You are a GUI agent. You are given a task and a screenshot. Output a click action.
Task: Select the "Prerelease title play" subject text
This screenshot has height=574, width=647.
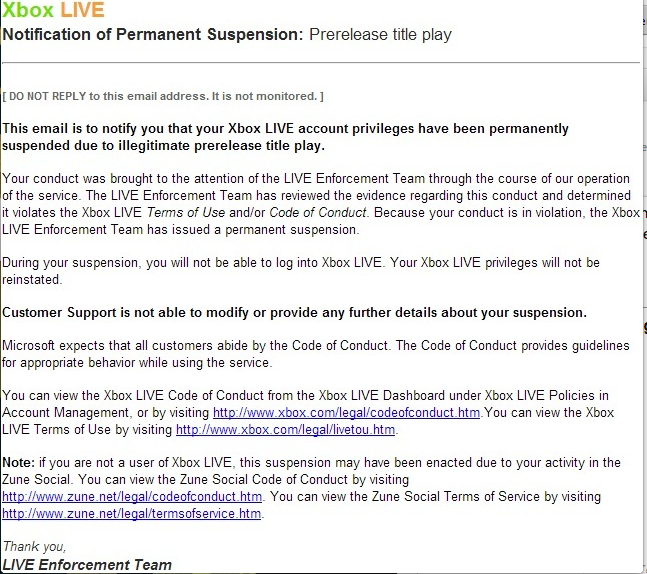pyautogui.click(x=380, y=35)
